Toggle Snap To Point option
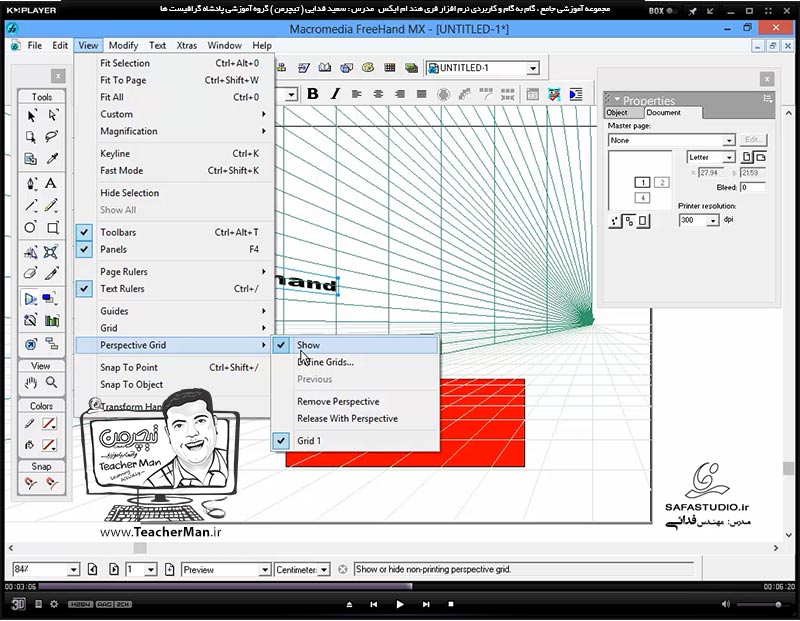 tap(173, 367)
